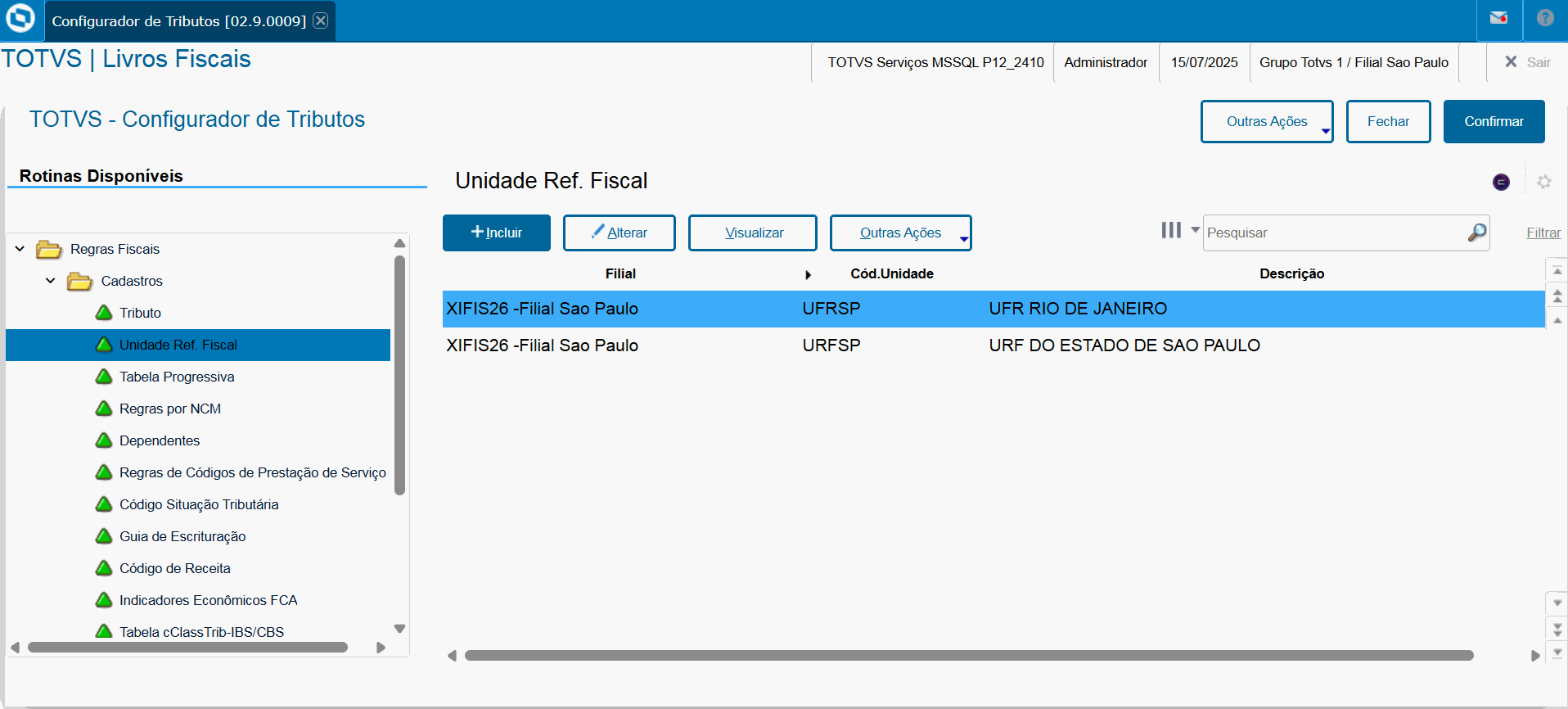Open the Tabela cClassTrib-IBS/CBS routine

tap(201, 632)
